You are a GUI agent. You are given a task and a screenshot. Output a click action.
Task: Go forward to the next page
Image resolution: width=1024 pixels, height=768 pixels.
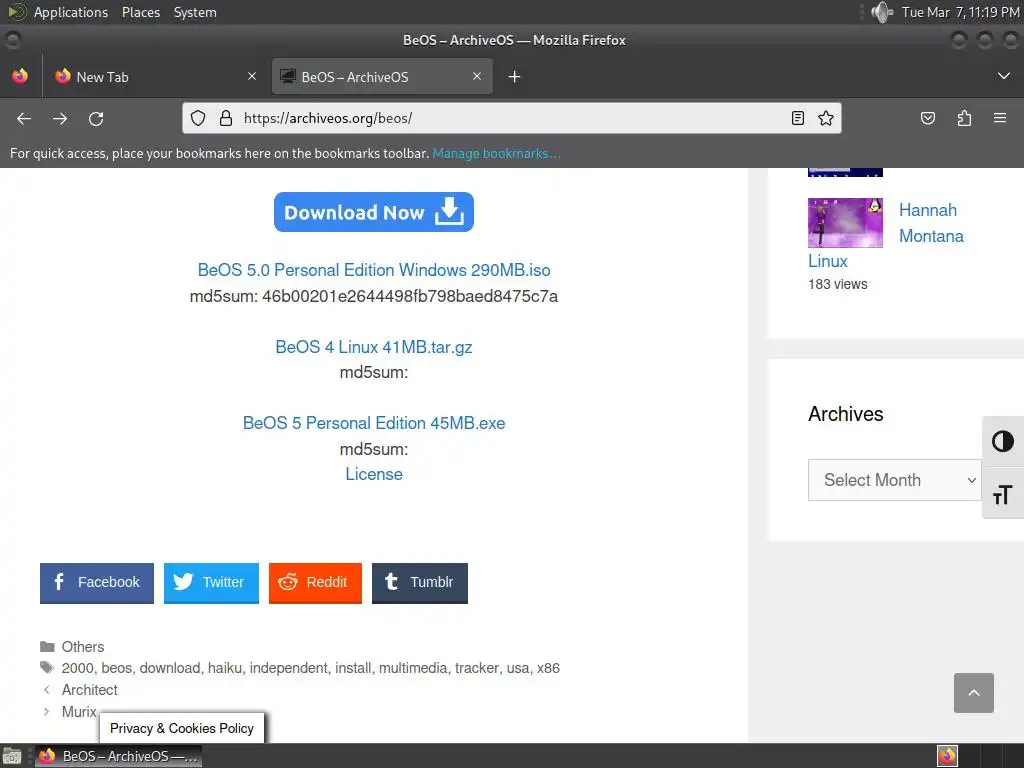(60, 118)
